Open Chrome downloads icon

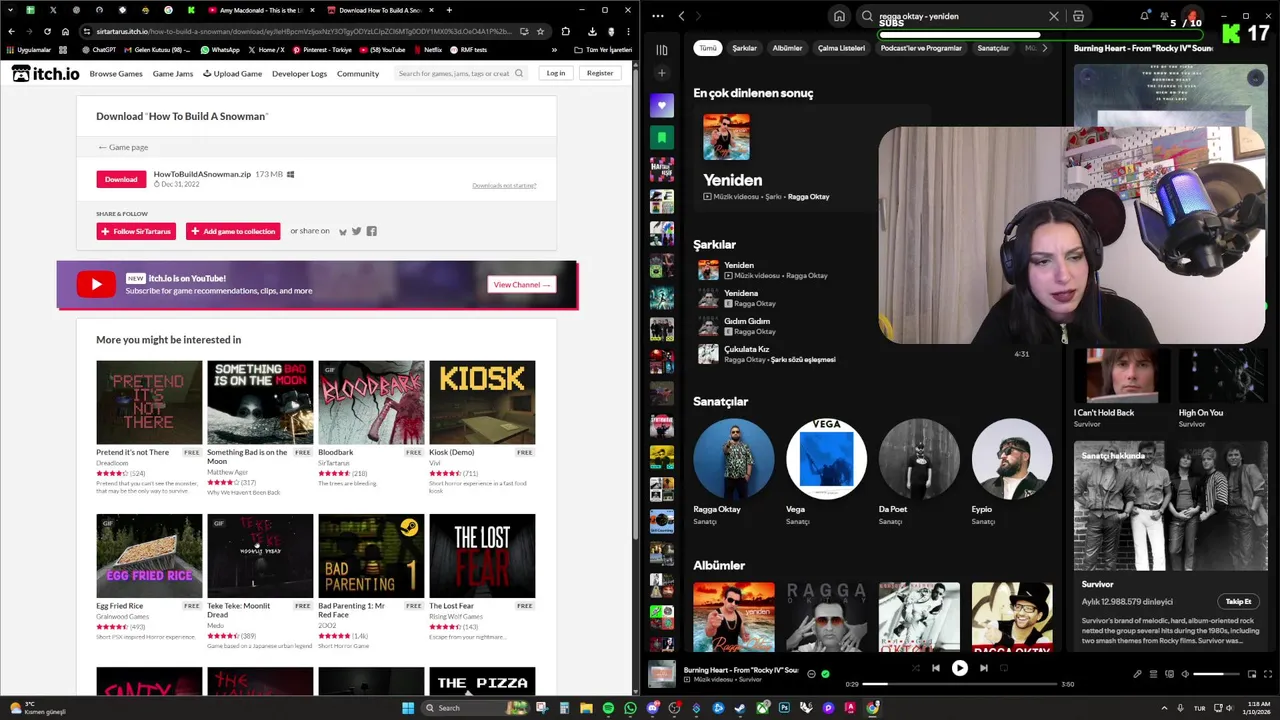[592, 31]
